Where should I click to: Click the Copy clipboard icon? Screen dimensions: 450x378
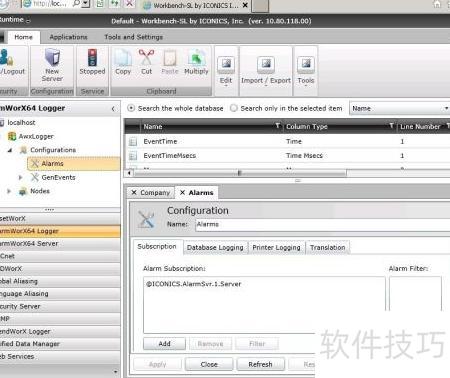[x=123, y=57]
